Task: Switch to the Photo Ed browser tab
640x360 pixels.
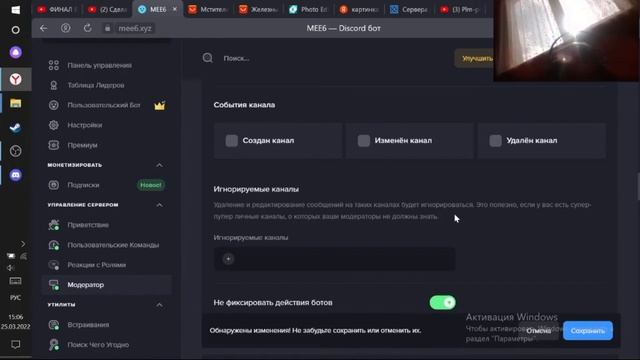Action: (x=309, y=9)
